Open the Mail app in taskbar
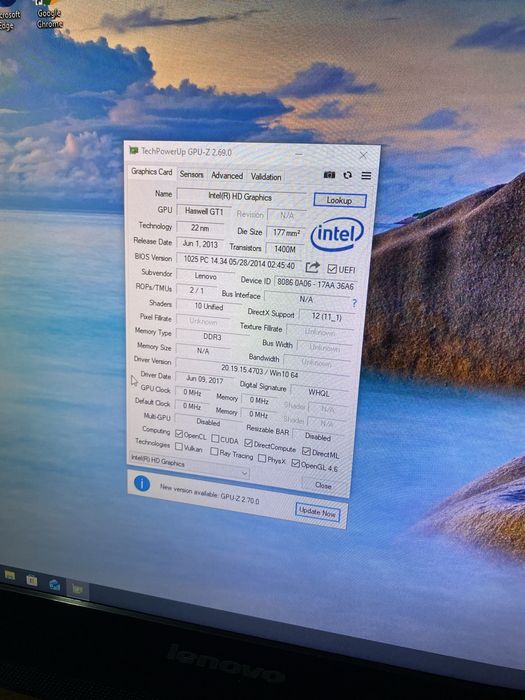The width and height of the screenshot is (525, 700). [54, 584]
